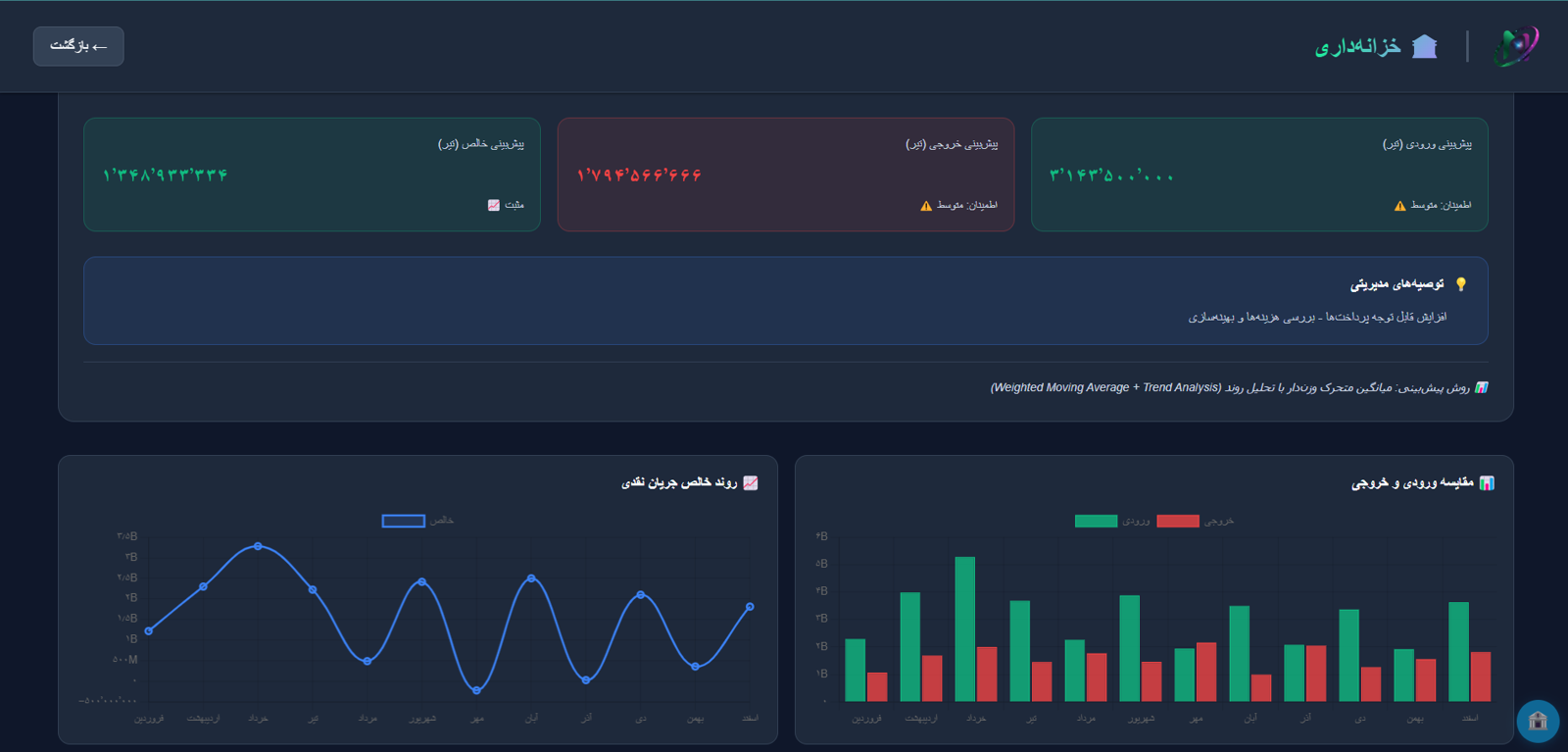Click the پیش‌بینی خالص card heading
Image resolution: width=1568 pixels, height=752 pixels.
tap(481, 144)
